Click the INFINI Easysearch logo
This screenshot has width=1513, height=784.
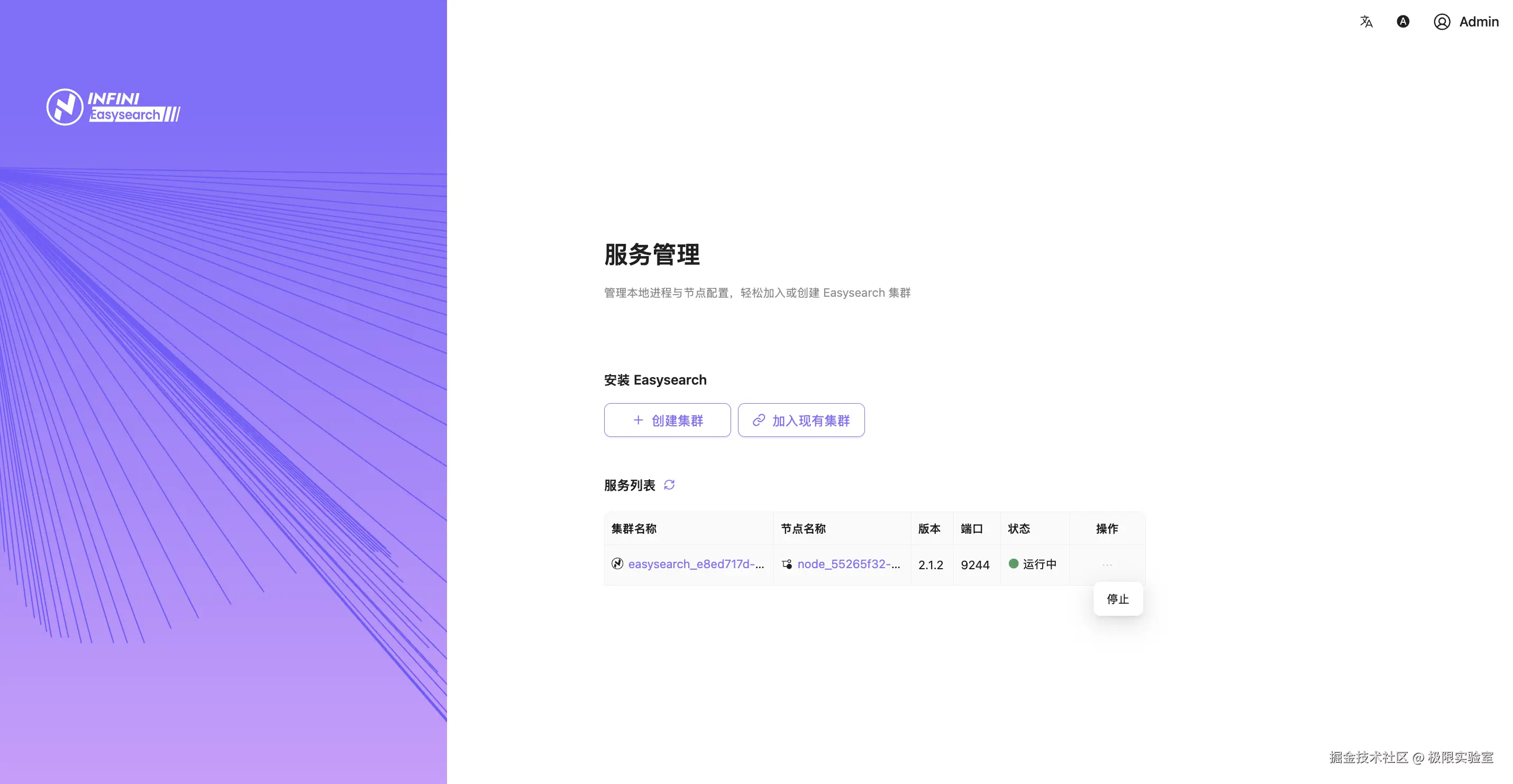tap(113, 107)
